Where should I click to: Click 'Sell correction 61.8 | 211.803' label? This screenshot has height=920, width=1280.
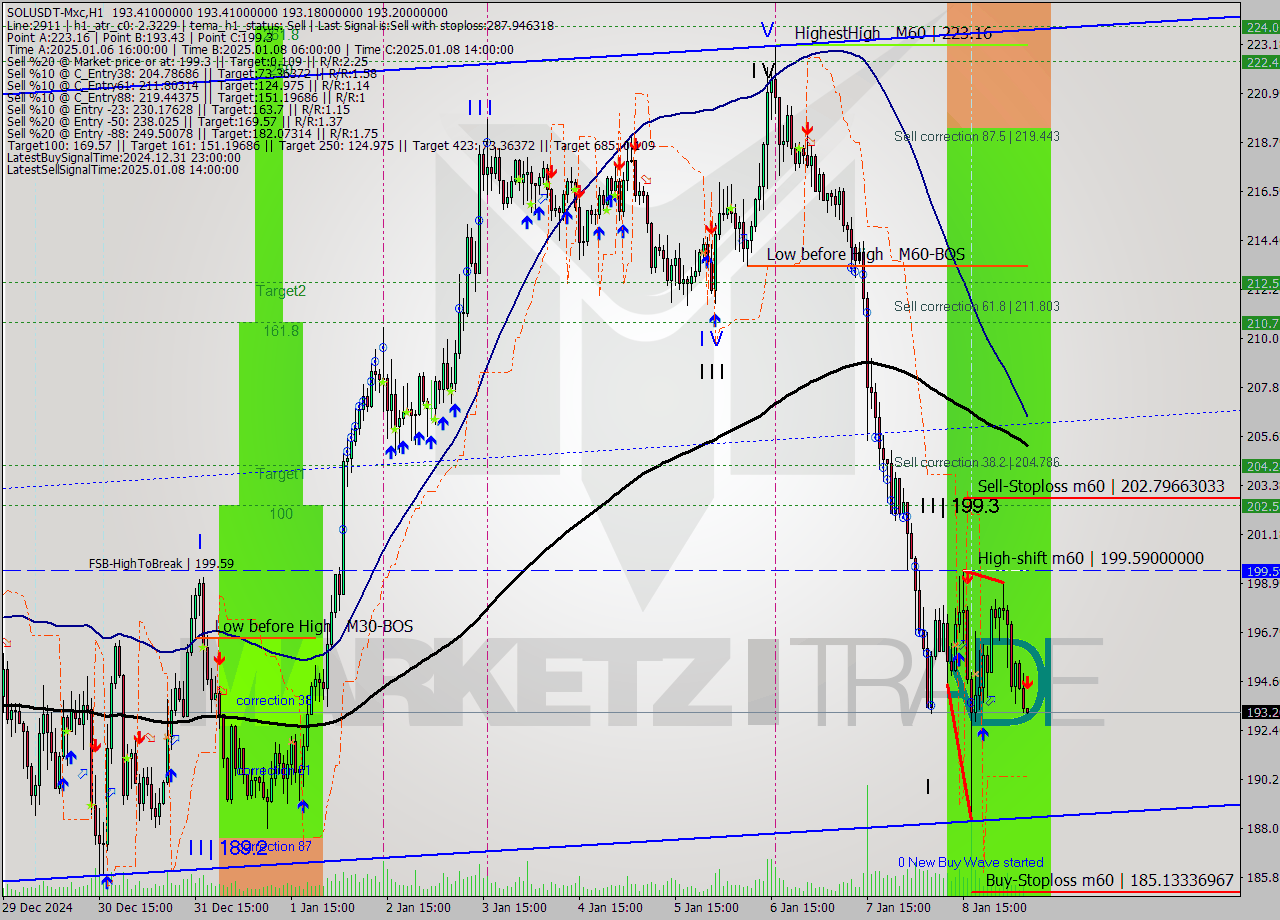pyautogui.click(x=977, y=306)
